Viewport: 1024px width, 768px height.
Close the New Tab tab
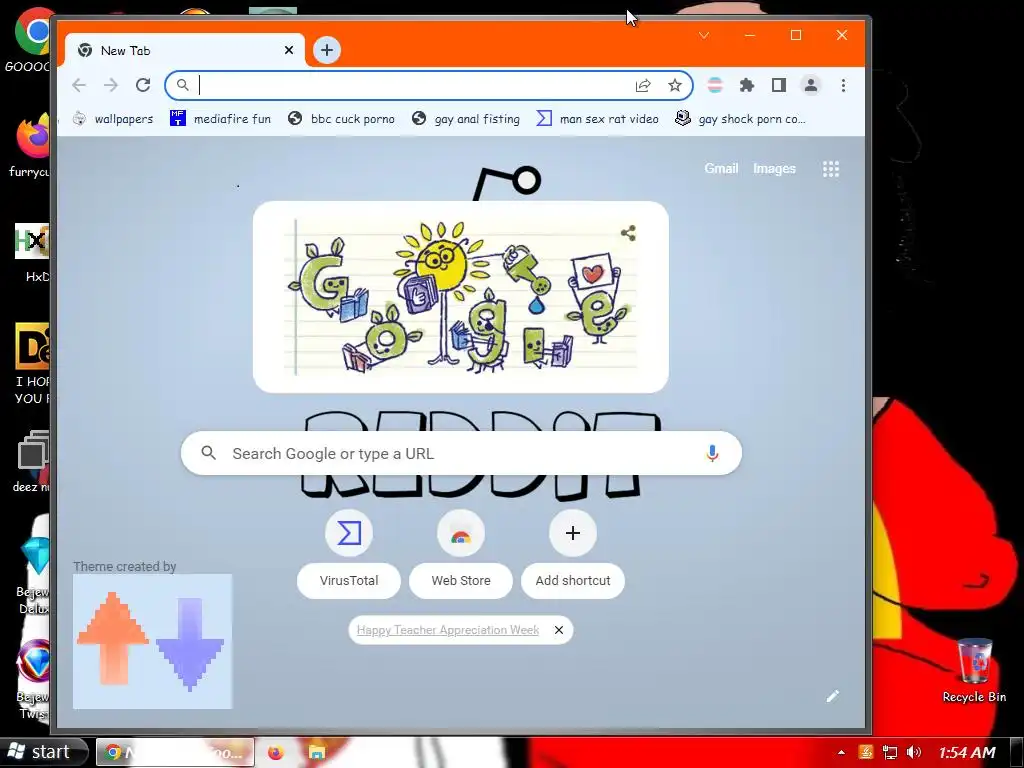[x=289, y=50]
